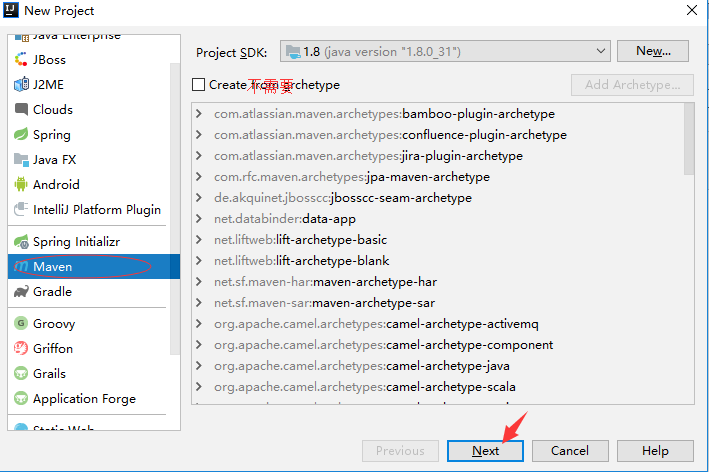The width and height of the screenshot is (709, 472).
Task: Click the IntelliJ Platform Plugin icon
Action: click(21, 209)
